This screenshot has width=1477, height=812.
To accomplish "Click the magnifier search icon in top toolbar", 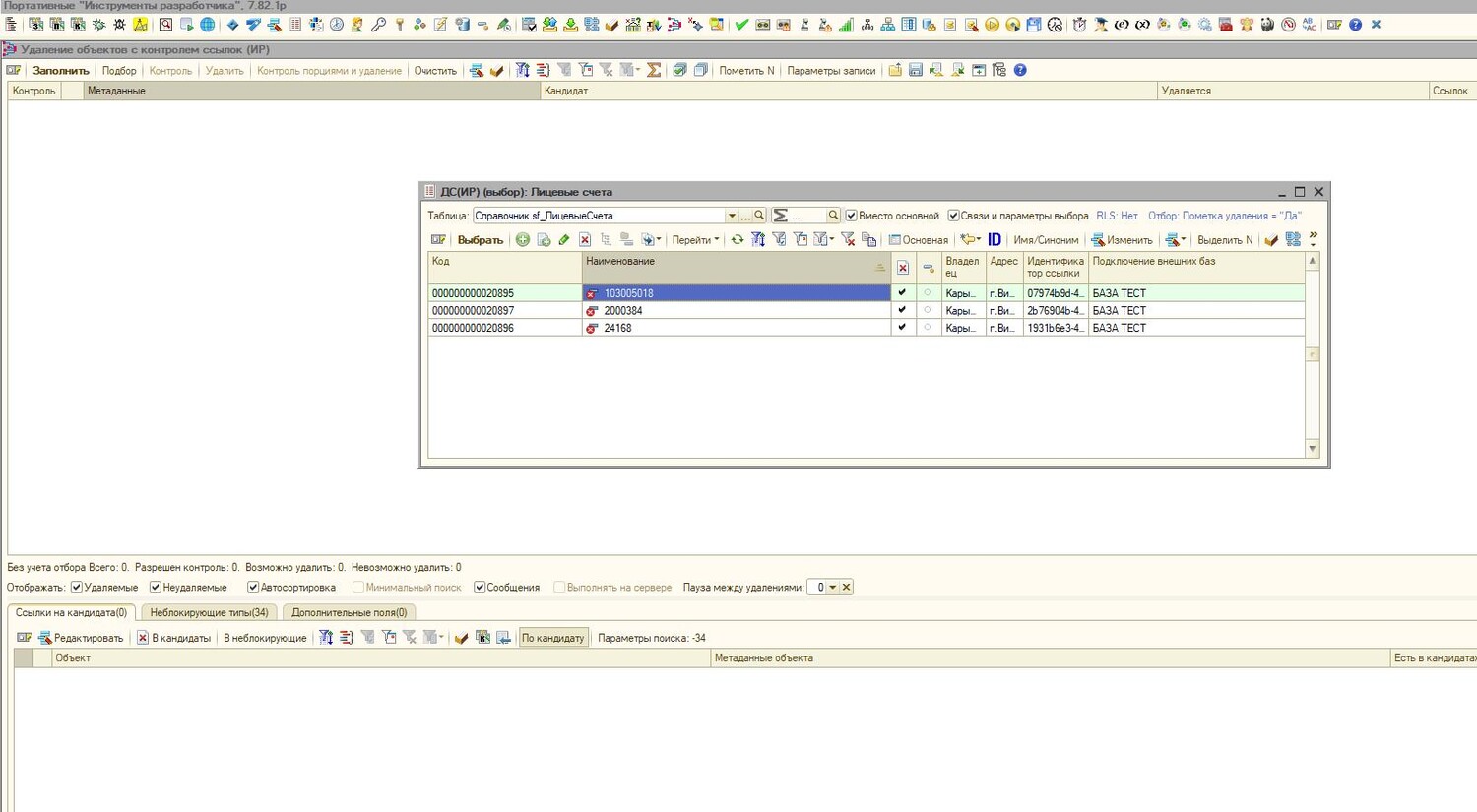I will pos(165,25).
